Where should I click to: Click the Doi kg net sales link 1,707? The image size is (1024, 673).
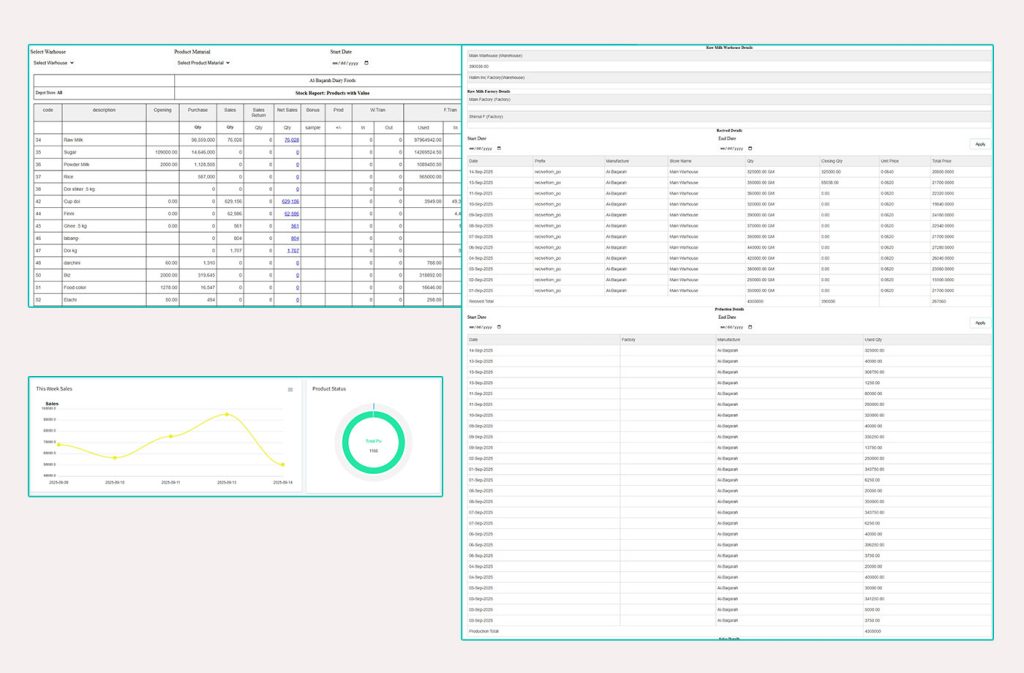click(x=293, y=250)
